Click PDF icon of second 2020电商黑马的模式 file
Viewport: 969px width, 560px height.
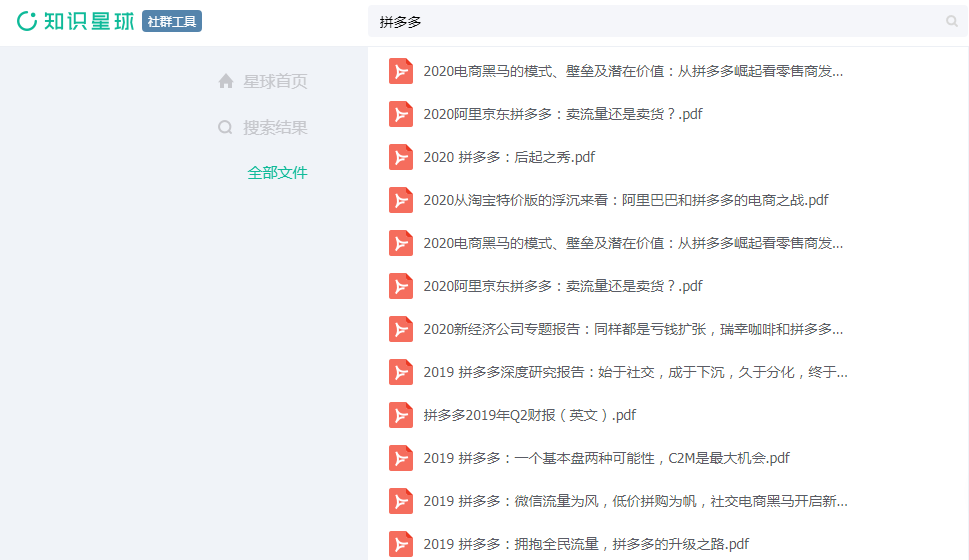tap(400, 243)
